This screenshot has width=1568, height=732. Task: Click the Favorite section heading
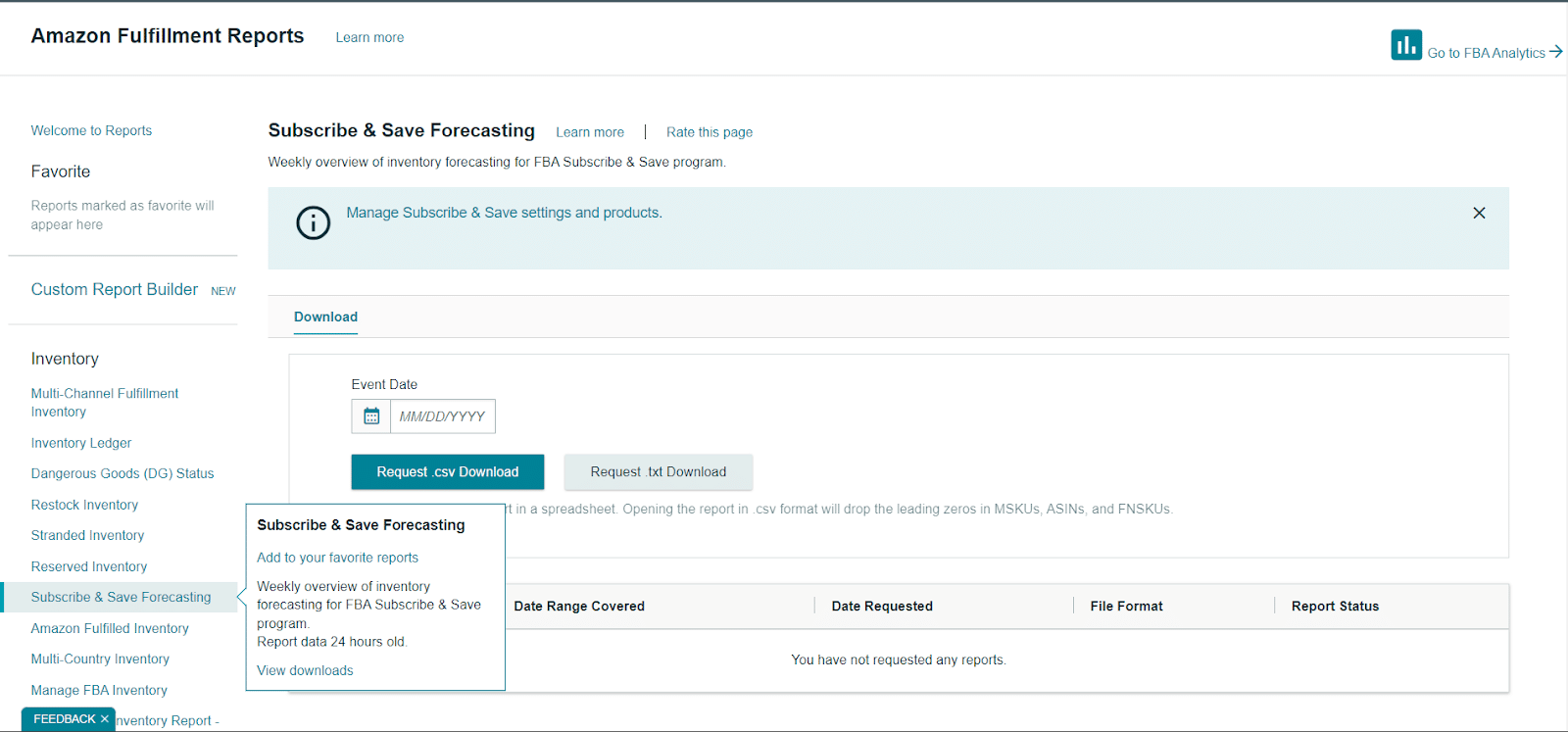[61, 171]
